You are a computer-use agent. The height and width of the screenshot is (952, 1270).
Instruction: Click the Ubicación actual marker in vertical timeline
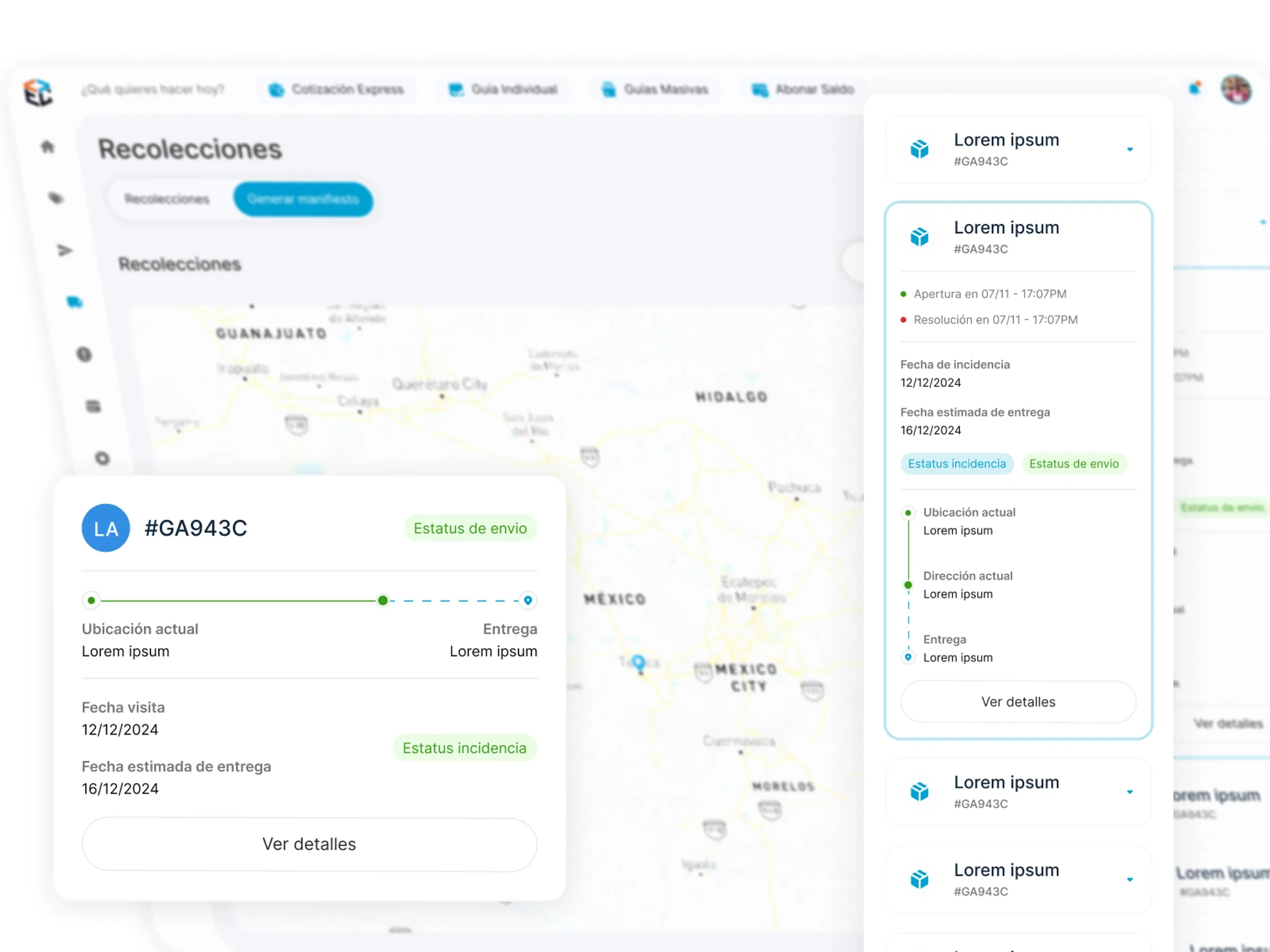tap(908, 512)
